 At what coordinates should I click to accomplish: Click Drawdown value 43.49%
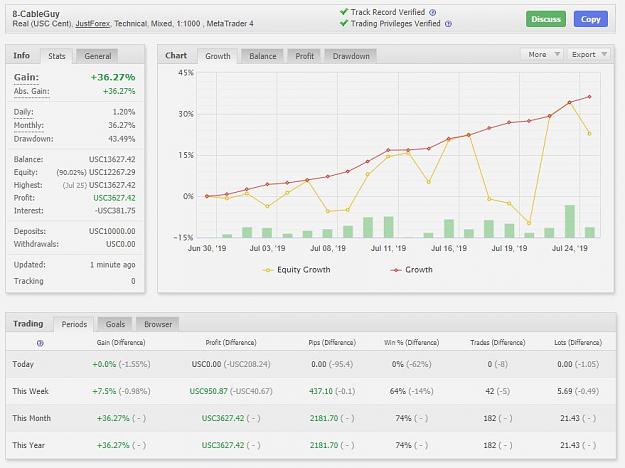pyautogui.click(x=122, y=139)
